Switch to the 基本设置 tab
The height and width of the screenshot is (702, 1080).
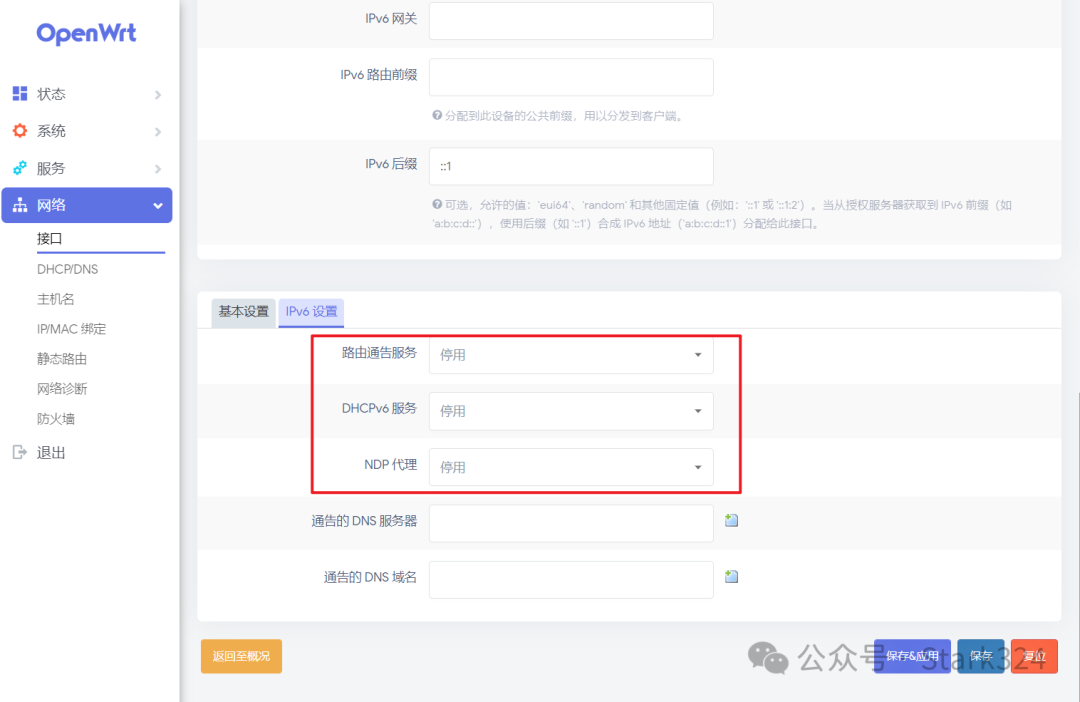coord(242,312)
